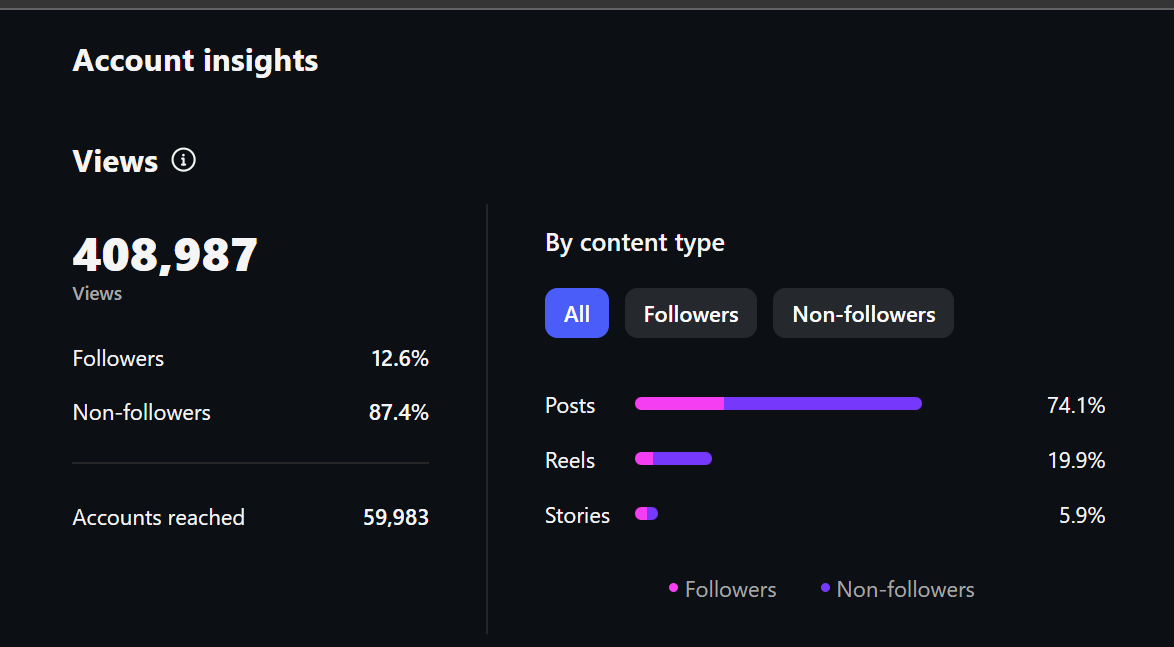
Task: Click the Account insights heading
Action: [196, 61]
